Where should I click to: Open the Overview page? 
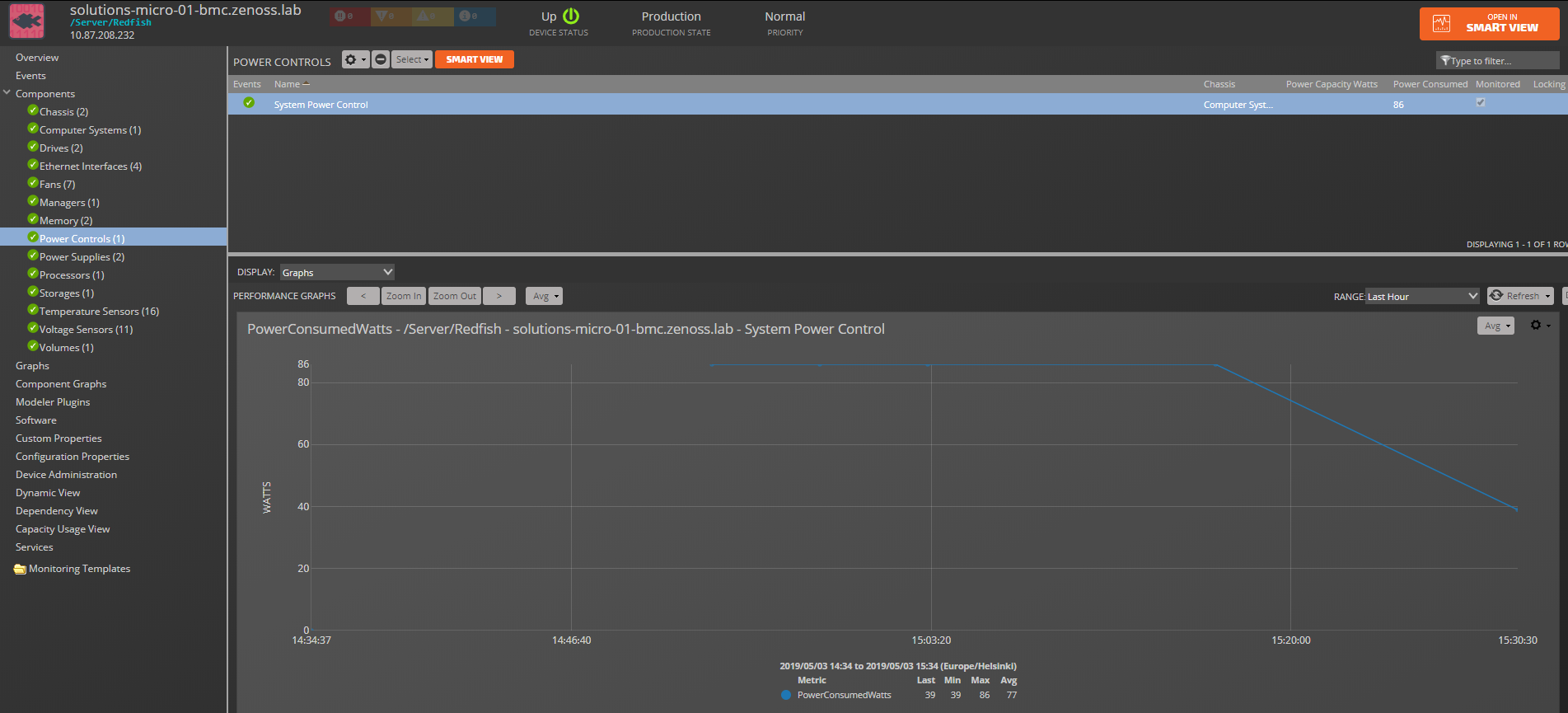(37, 58)
